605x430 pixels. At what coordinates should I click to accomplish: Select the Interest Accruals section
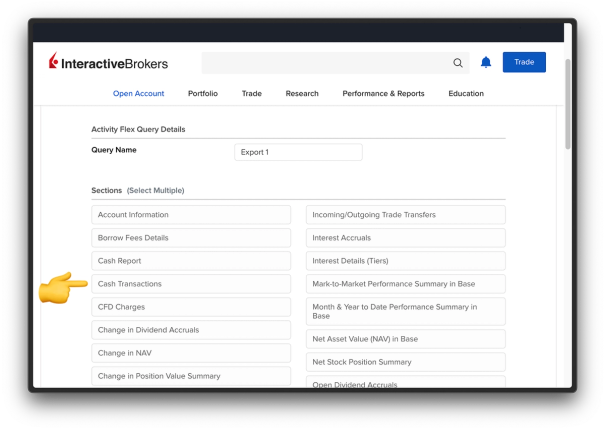coord(406,238)
